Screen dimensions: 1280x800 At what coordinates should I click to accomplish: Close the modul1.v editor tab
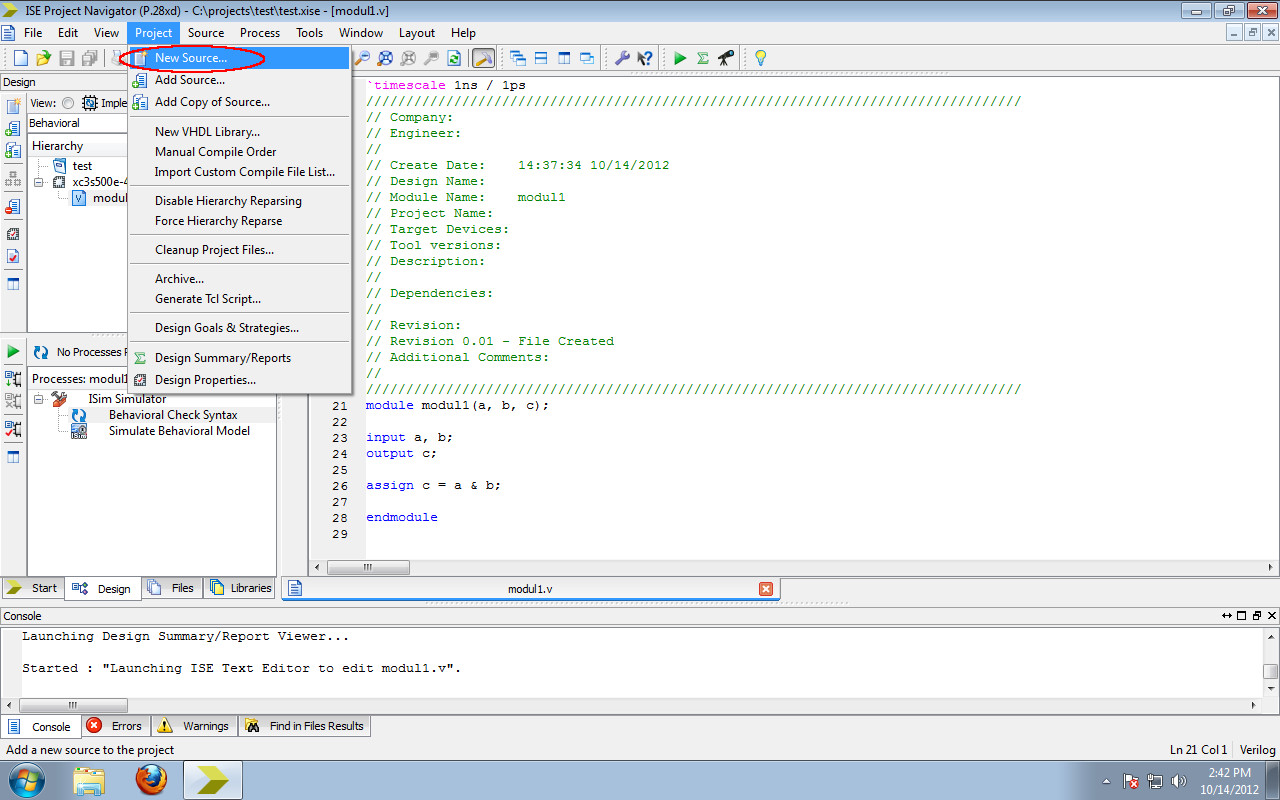(766, 588)
